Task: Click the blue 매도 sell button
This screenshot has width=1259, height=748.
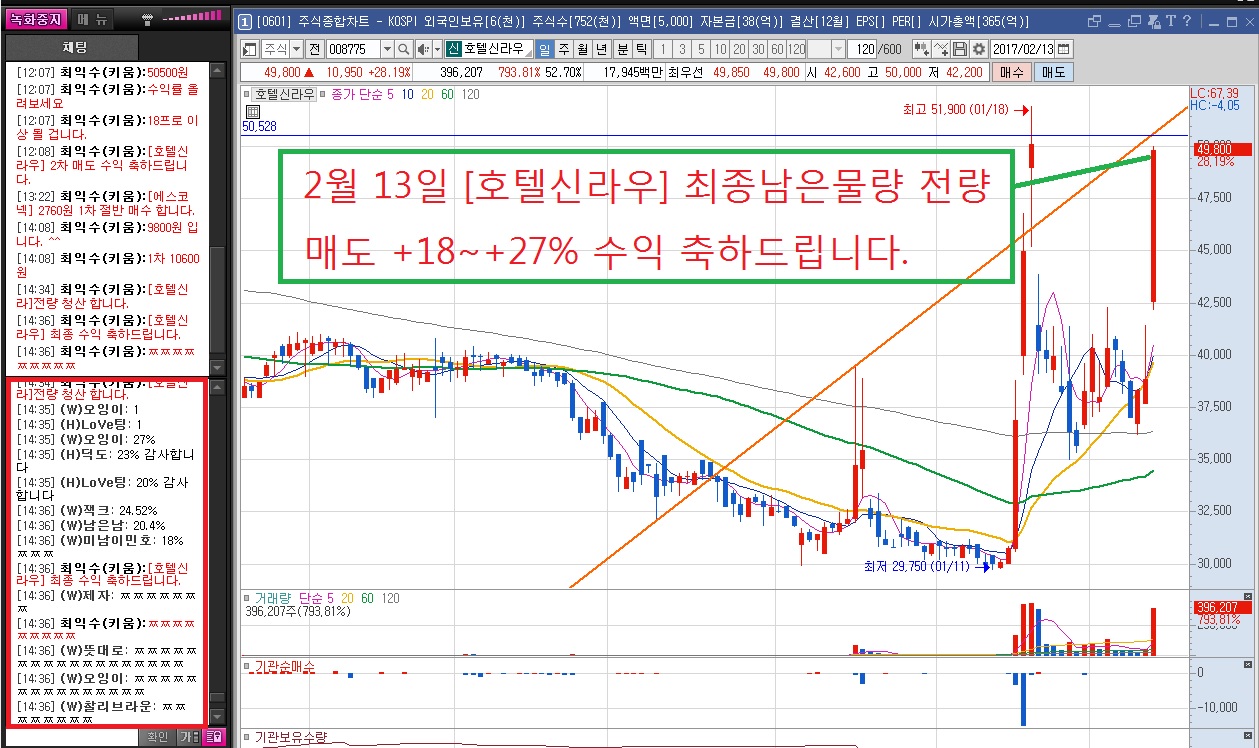Action: (1054, 72)
